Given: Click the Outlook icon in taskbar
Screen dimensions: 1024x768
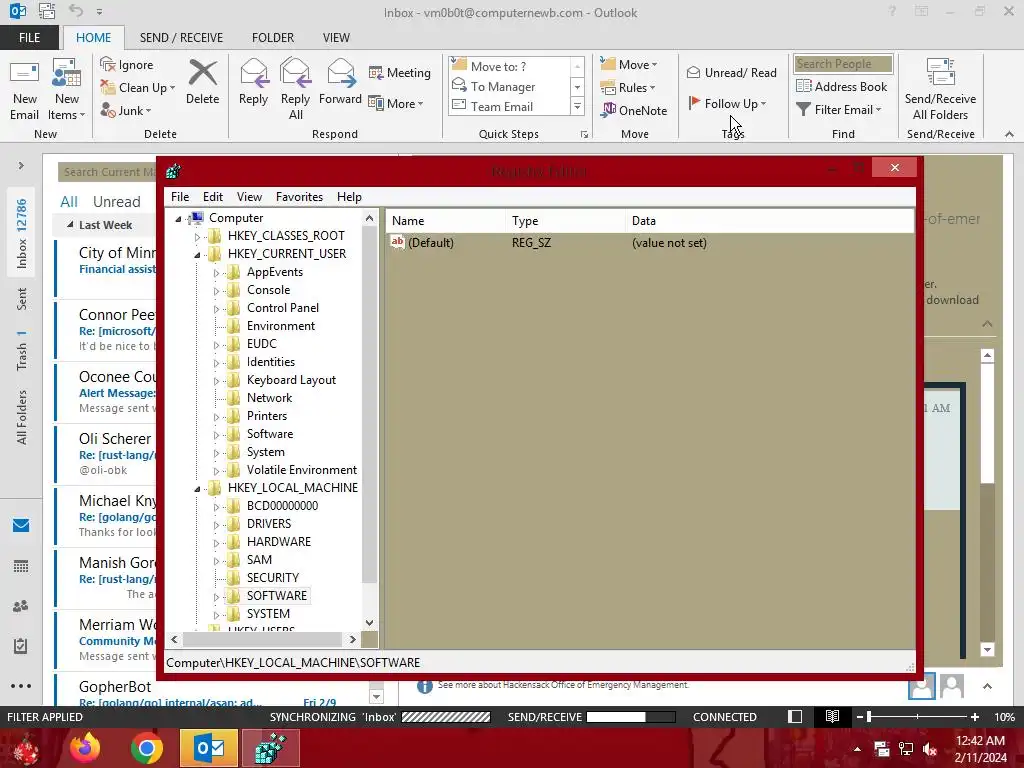Looking at the screenshot, I should click(208, 748).
